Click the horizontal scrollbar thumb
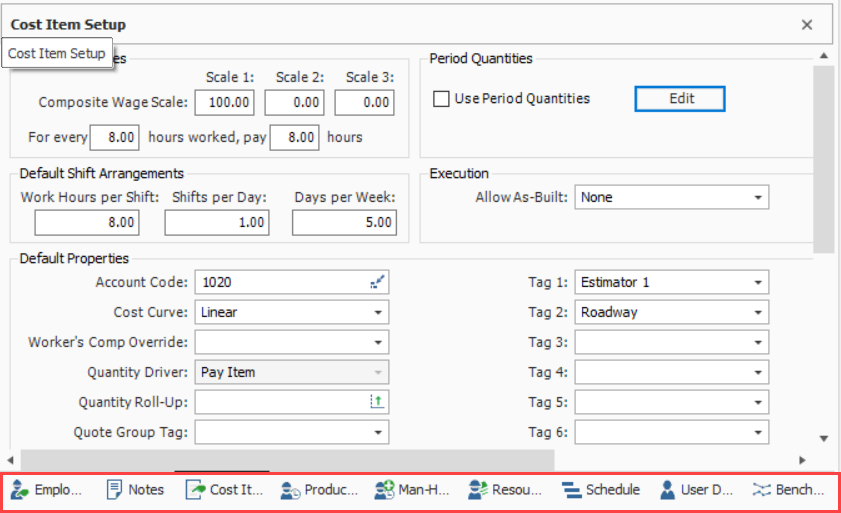The height and width of the screenshot is (513, 841). point(287,460)
